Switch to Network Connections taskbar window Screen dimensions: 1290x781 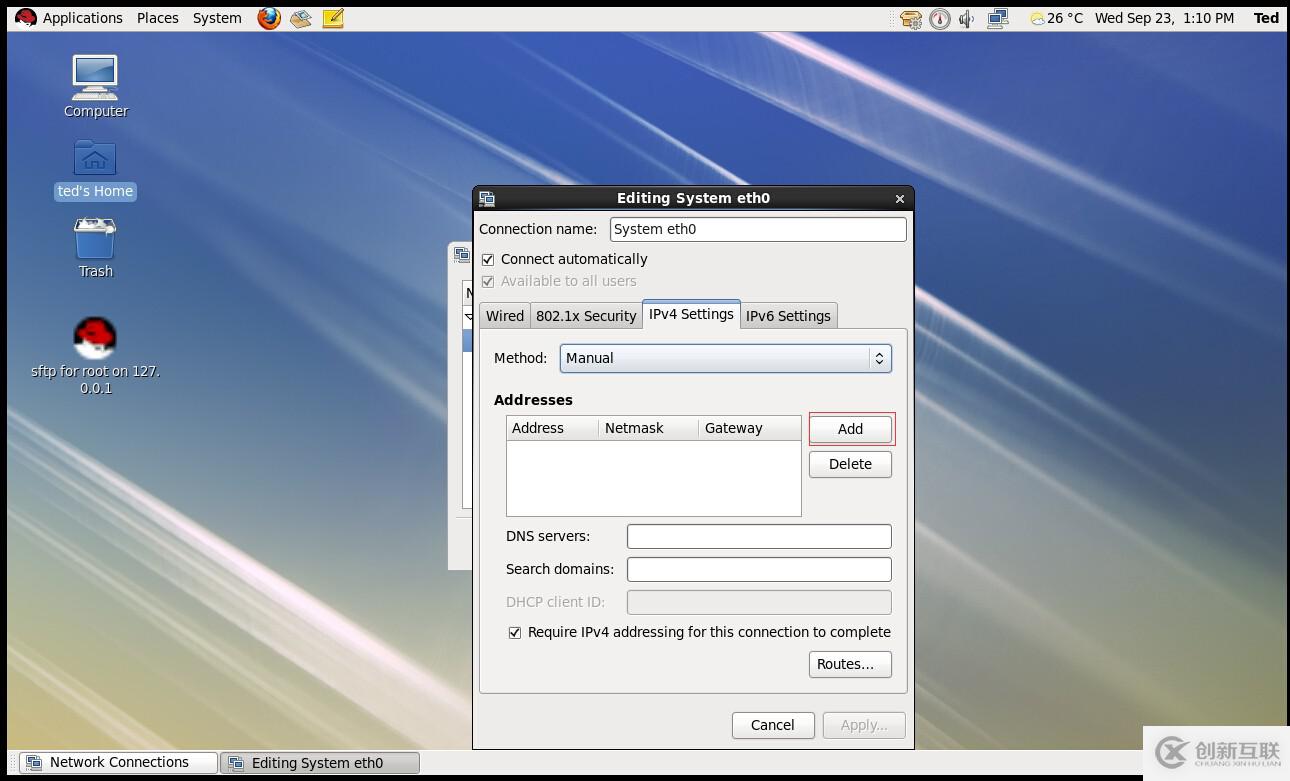click(118, 762)
